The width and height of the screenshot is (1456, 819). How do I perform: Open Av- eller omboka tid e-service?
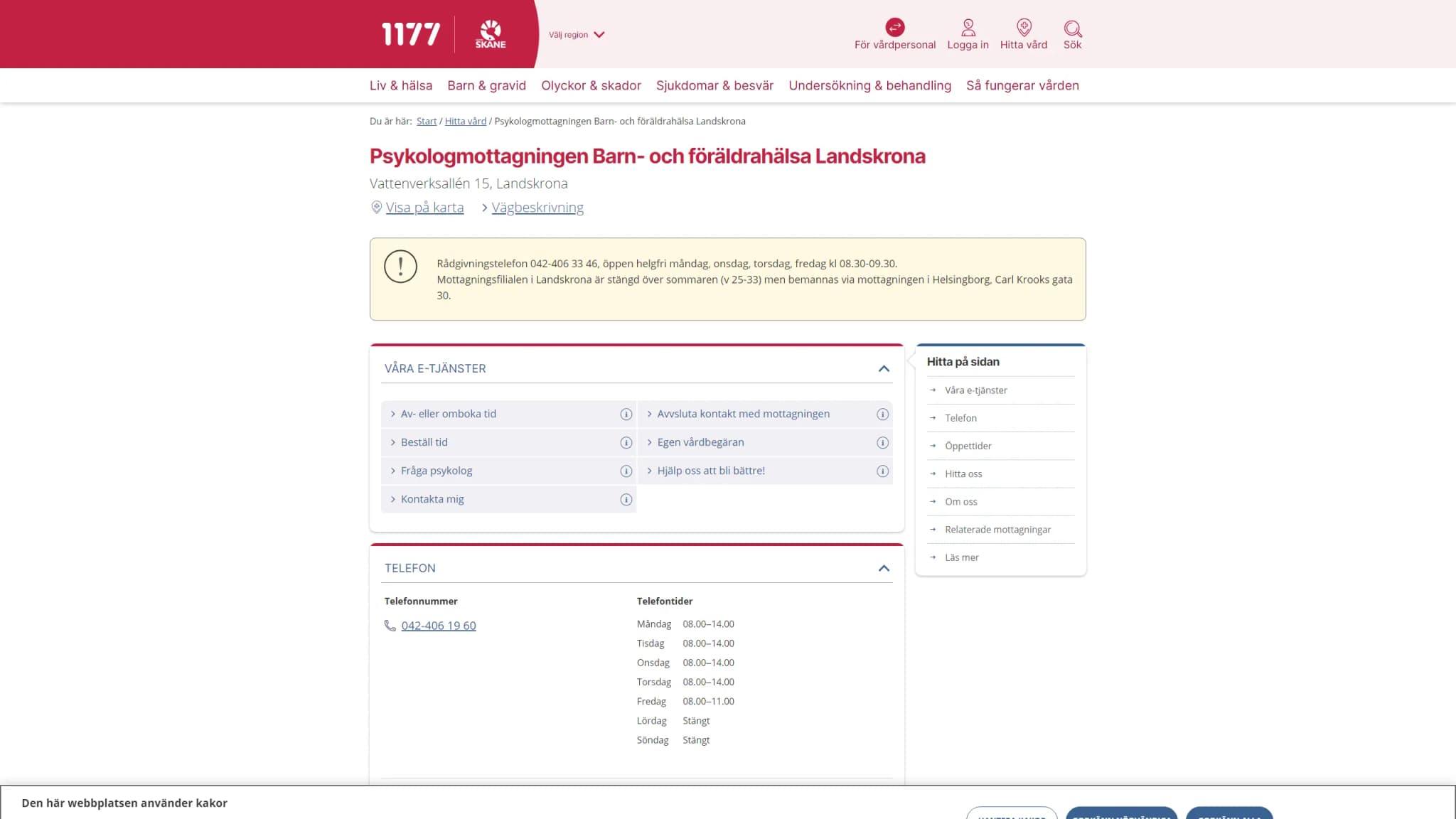449,414
